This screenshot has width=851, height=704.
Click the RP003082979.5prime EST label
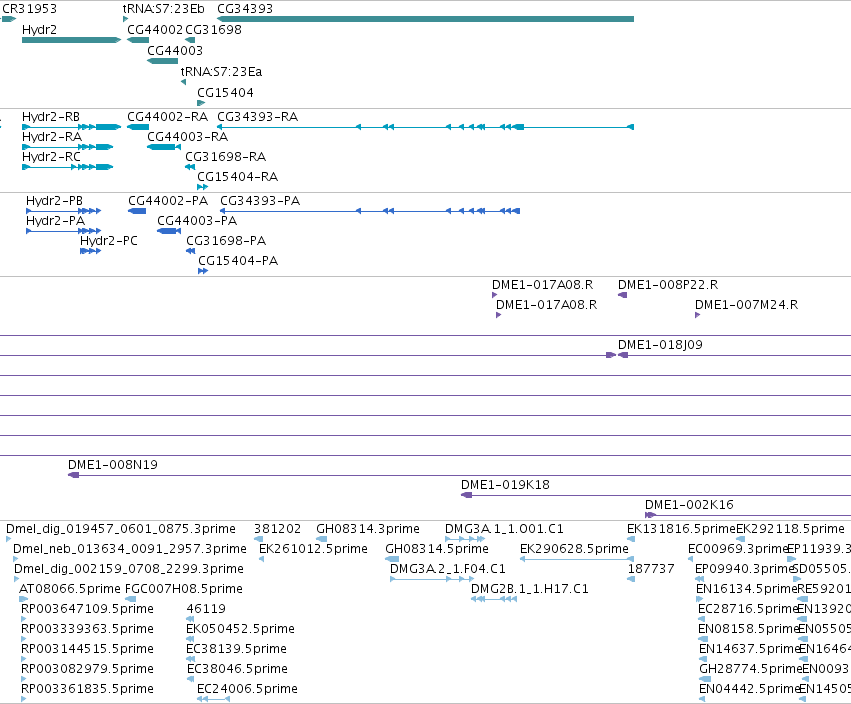(87, 670)
